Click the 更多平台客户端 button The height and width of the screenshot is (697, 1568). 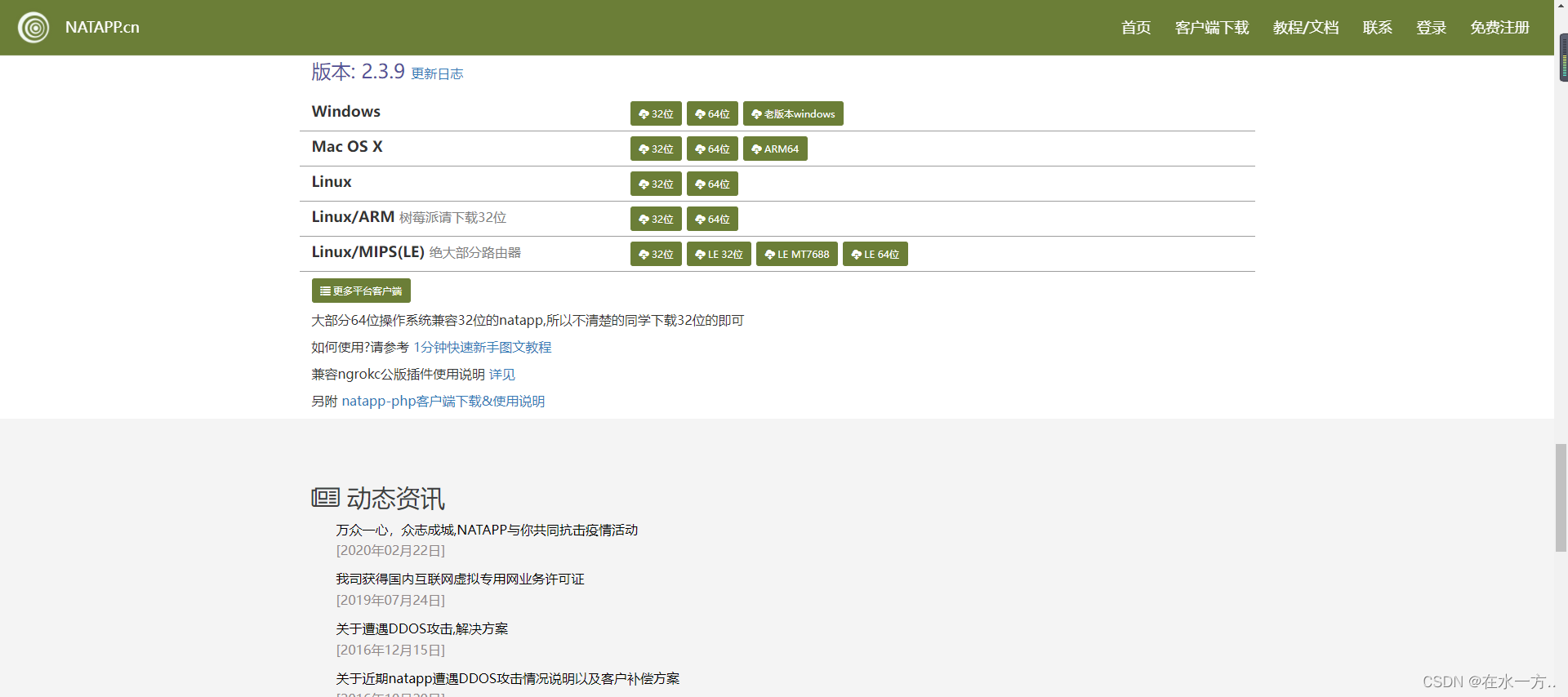(x=361, y=291)
